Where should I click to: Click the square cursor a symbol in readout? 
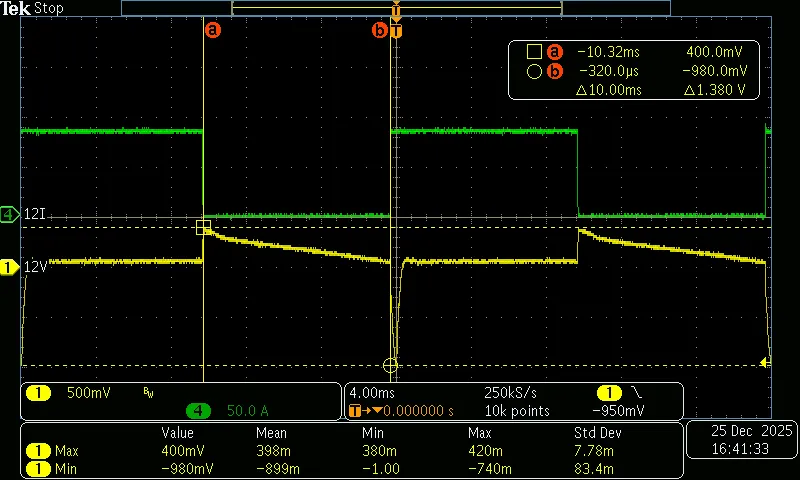[534, 52]
